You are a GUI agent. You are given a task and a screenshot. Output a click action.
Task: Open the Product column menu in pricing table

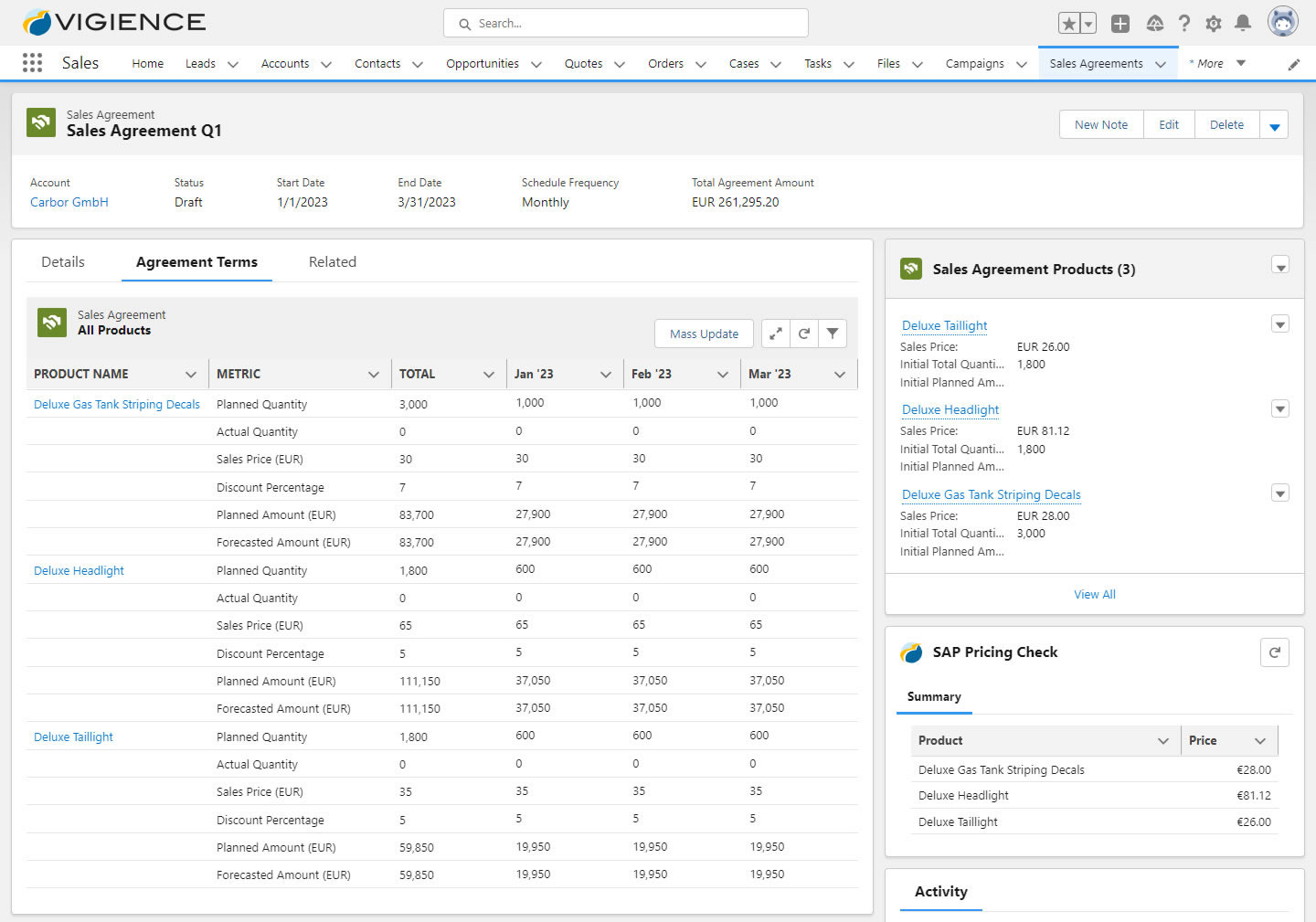1163,741
